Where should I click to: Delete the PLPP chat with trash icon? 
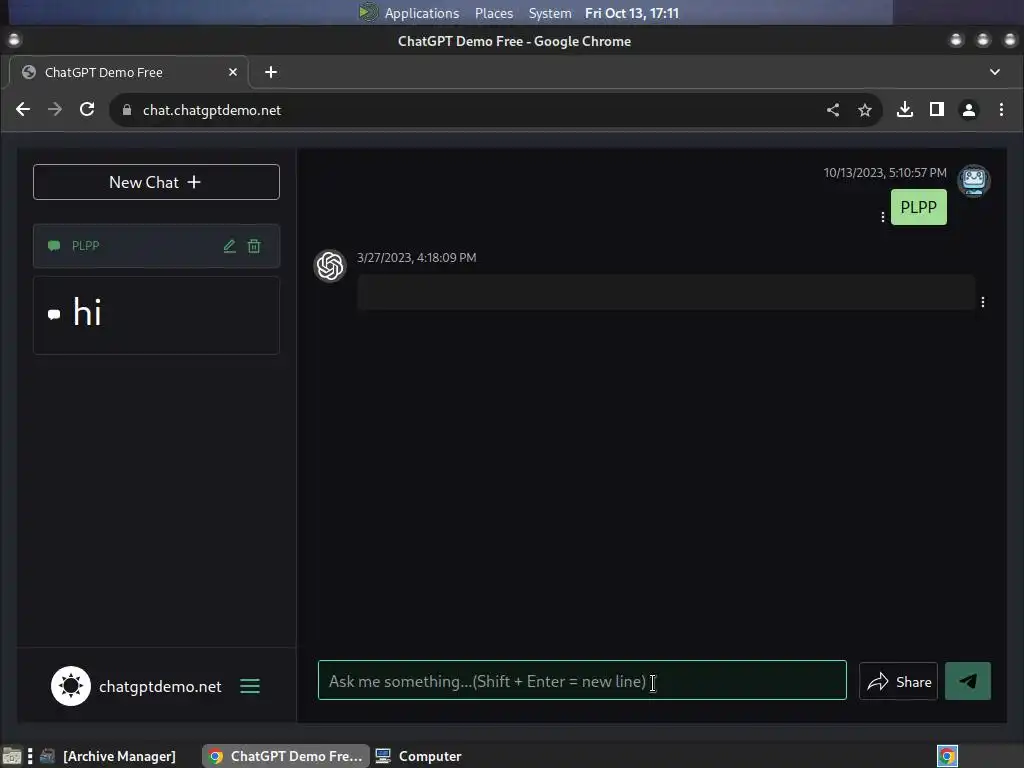tap(254, 246)
